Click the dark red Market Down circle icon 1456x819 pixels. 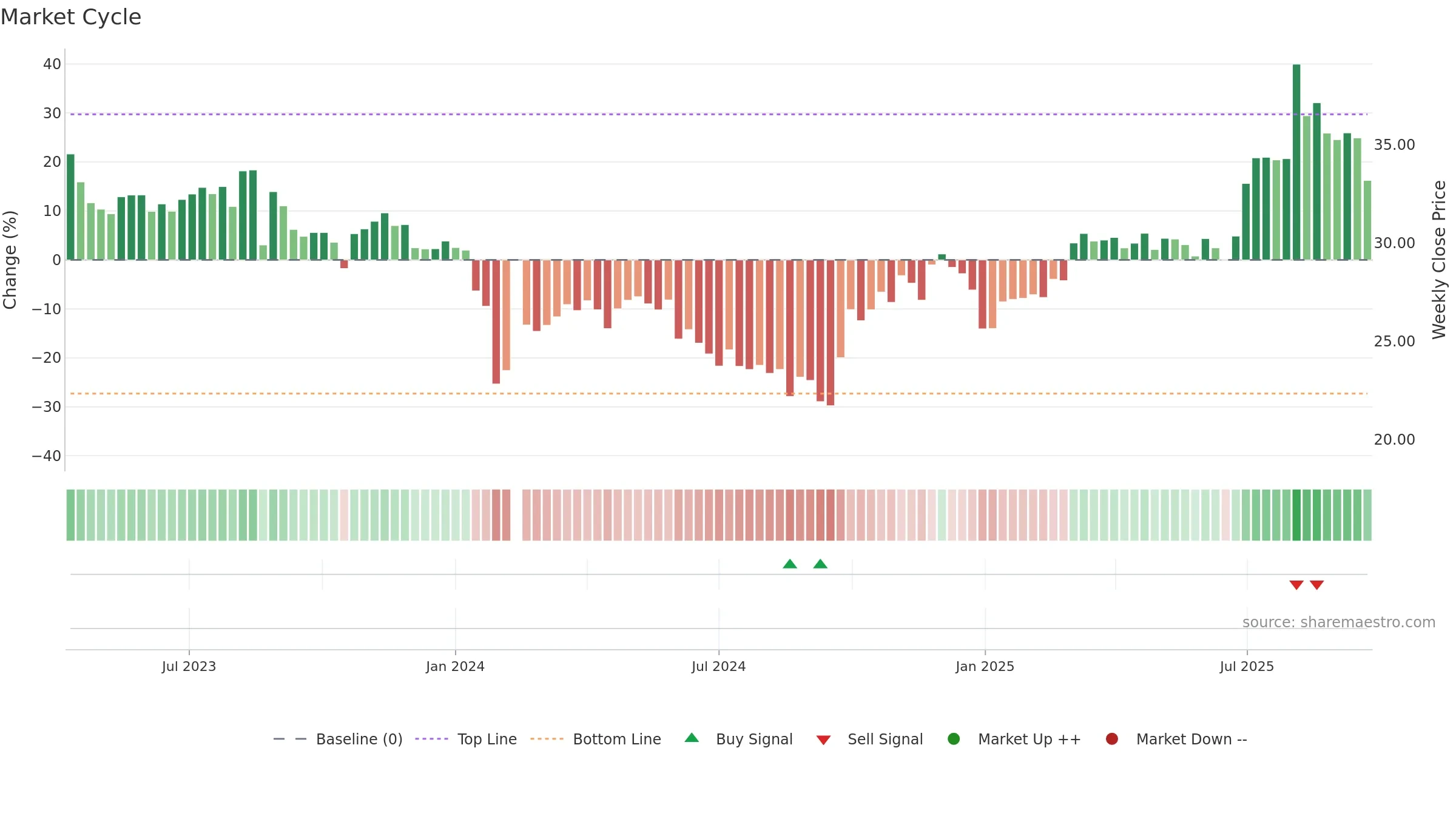coord(1112,739)
